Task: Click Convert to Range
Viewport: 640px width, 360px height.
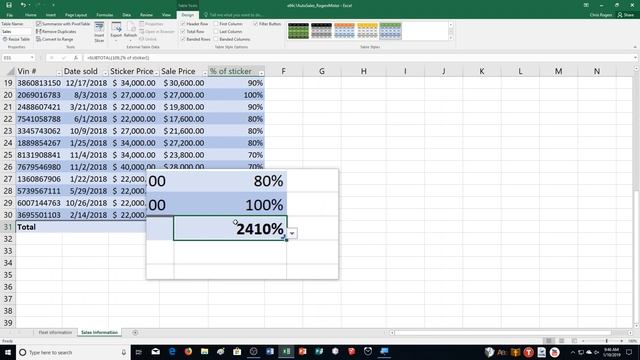Action: click(x=55, y=39)
